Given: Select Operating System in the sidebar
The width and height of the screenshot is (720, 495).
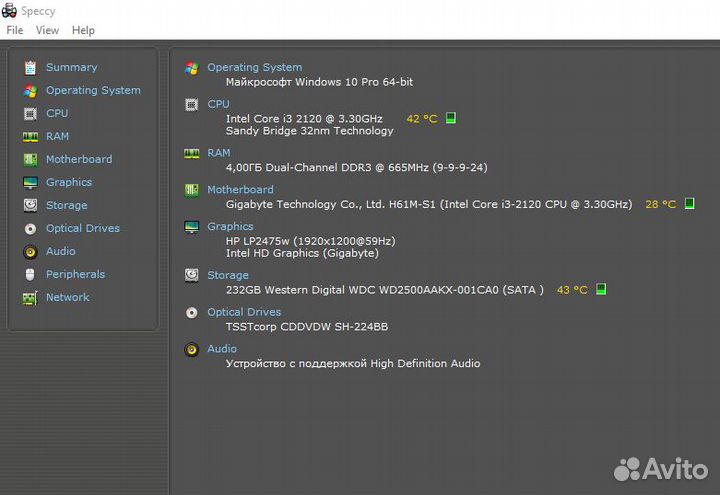Looking at the screenshot, I should click(x=93, y=90).
